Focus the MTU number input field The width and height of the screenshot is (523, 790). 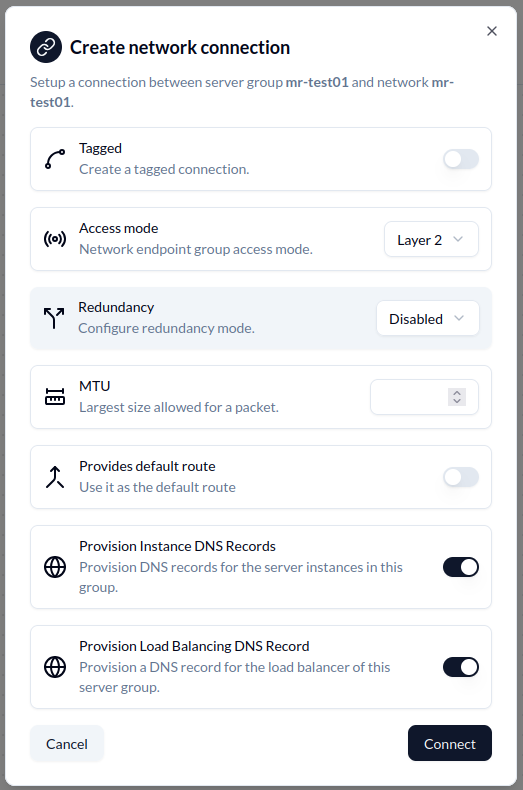424,397
